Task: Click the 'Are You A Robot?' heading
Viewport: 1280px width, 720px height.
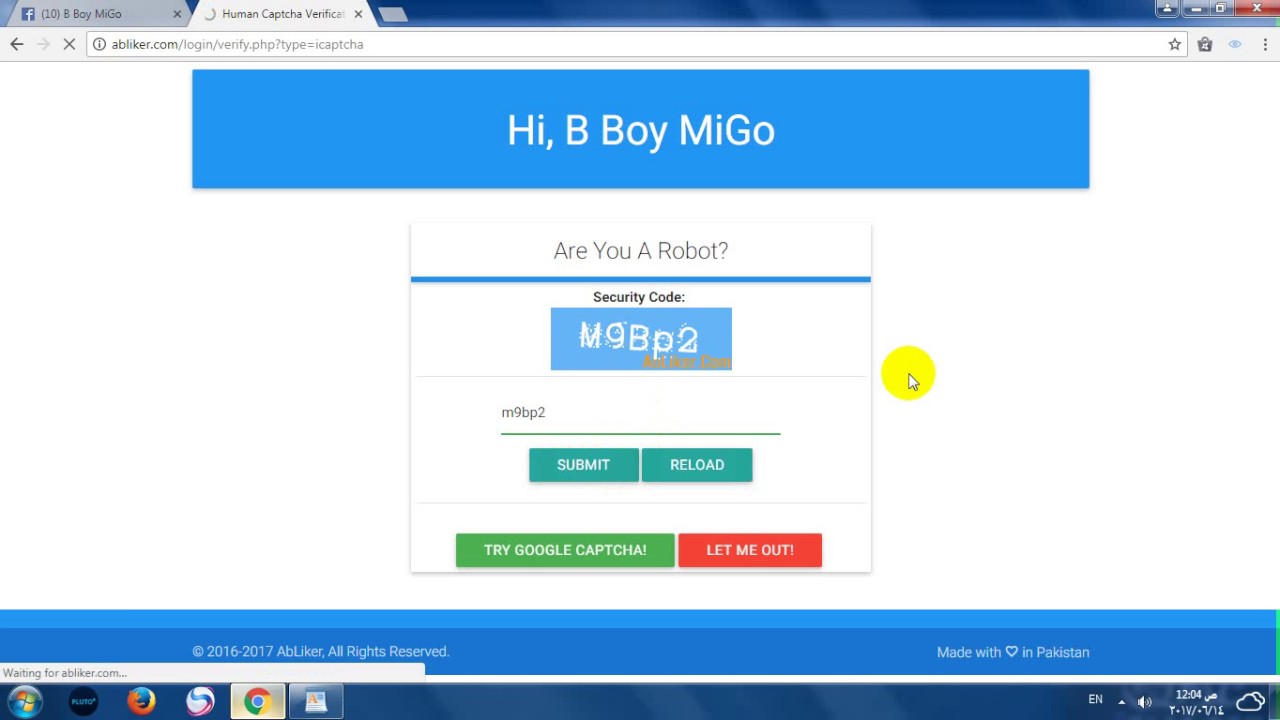Action: [x=641, y=251]
